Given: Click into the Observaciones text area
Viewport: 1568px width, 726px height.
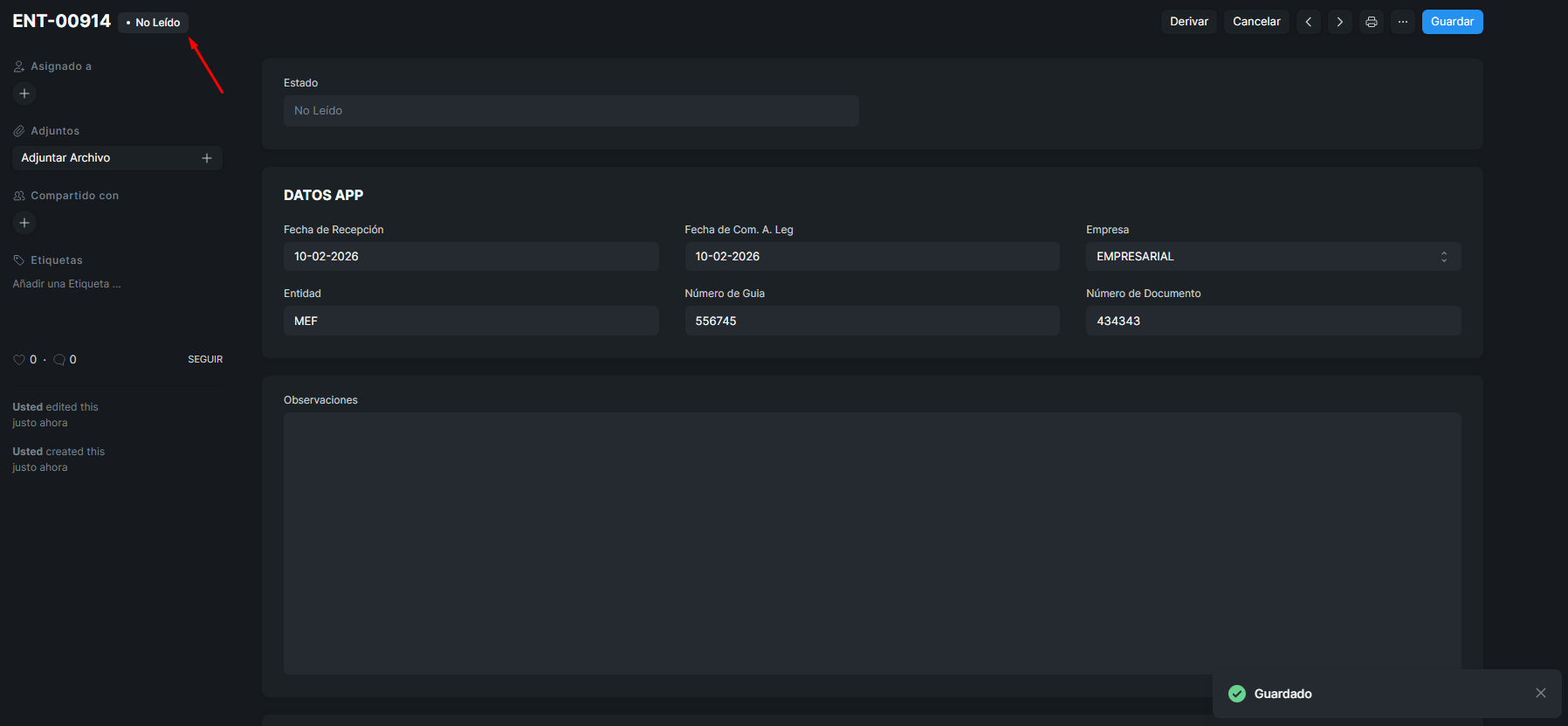Looking at the screenshot, I should (x=871, y=543).
